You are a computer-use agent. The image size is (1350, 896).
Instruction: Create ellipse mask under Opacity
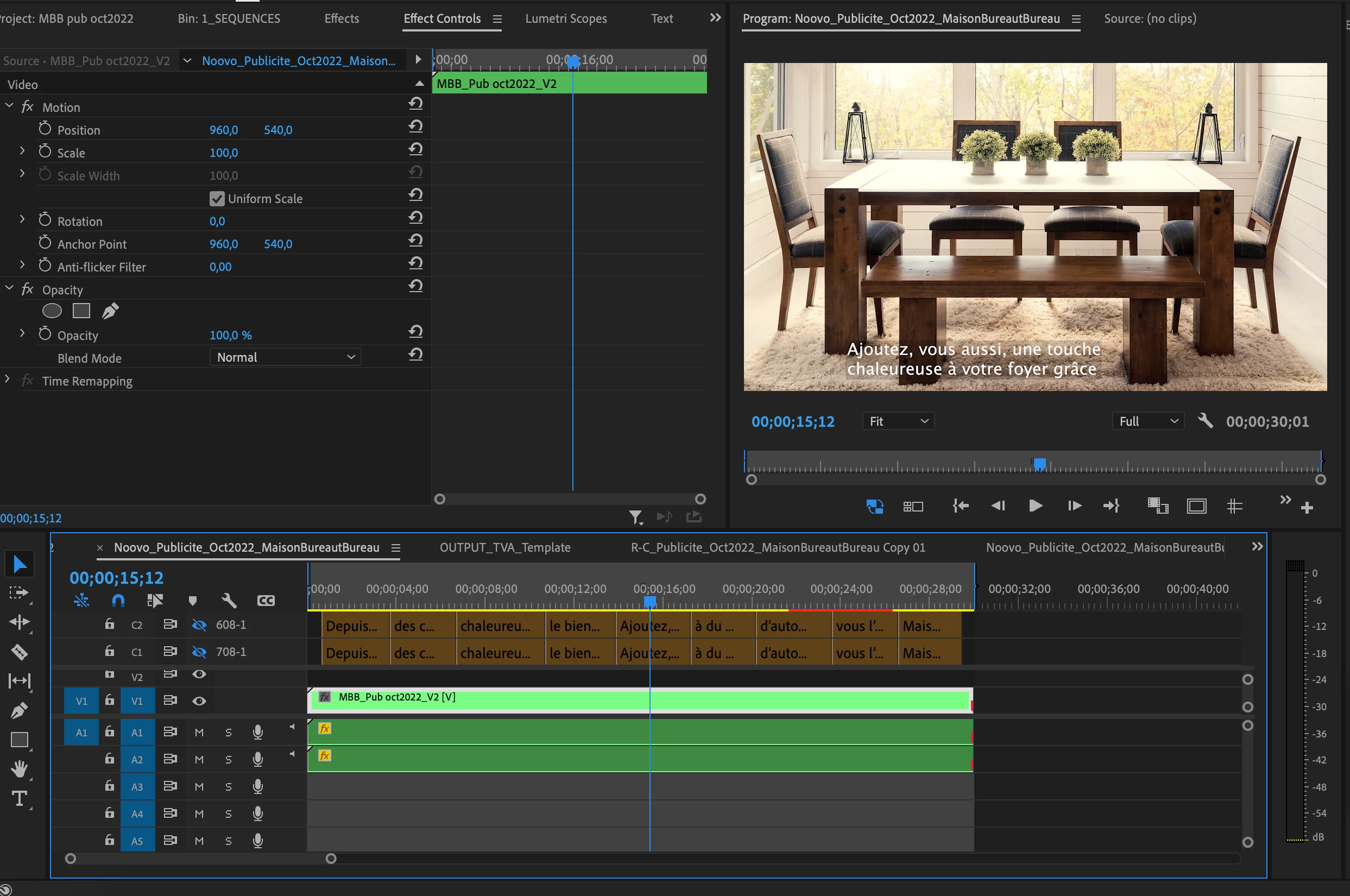point(52,311)
